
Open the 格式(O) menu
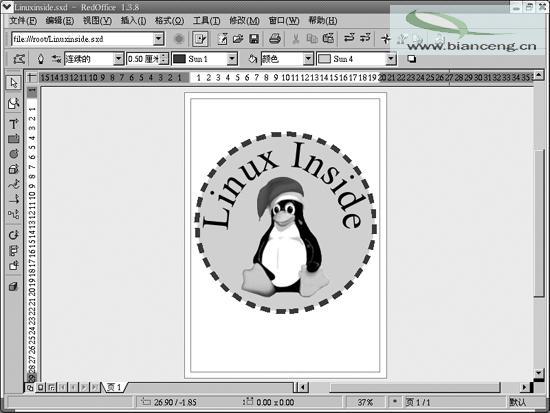(169, 21)
